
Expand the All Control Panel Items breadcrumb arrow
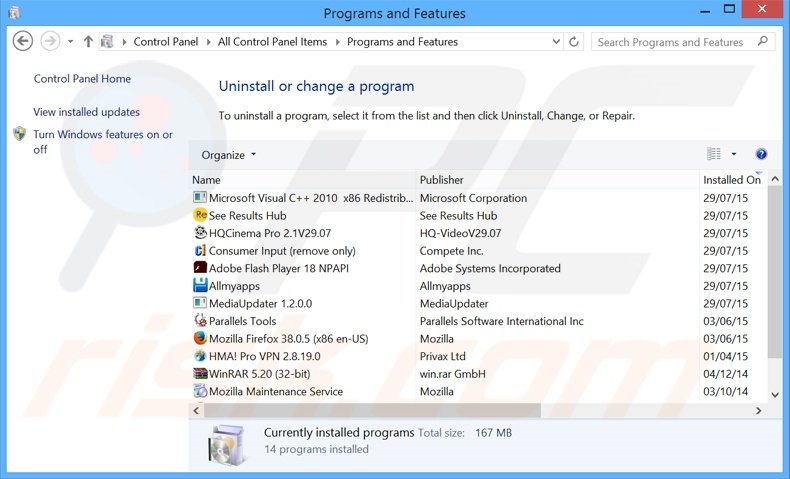click(338, 42)
